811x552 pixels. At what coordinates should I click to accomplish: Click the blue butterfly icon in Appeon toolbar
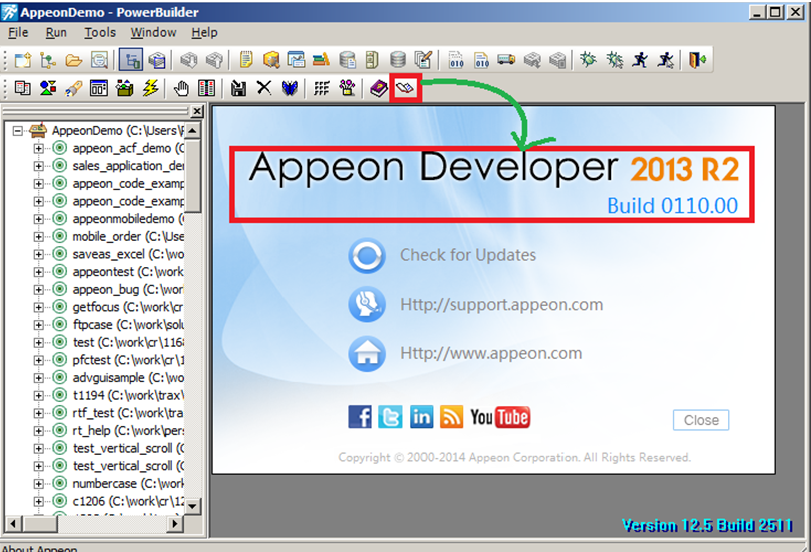pos(290,88)
